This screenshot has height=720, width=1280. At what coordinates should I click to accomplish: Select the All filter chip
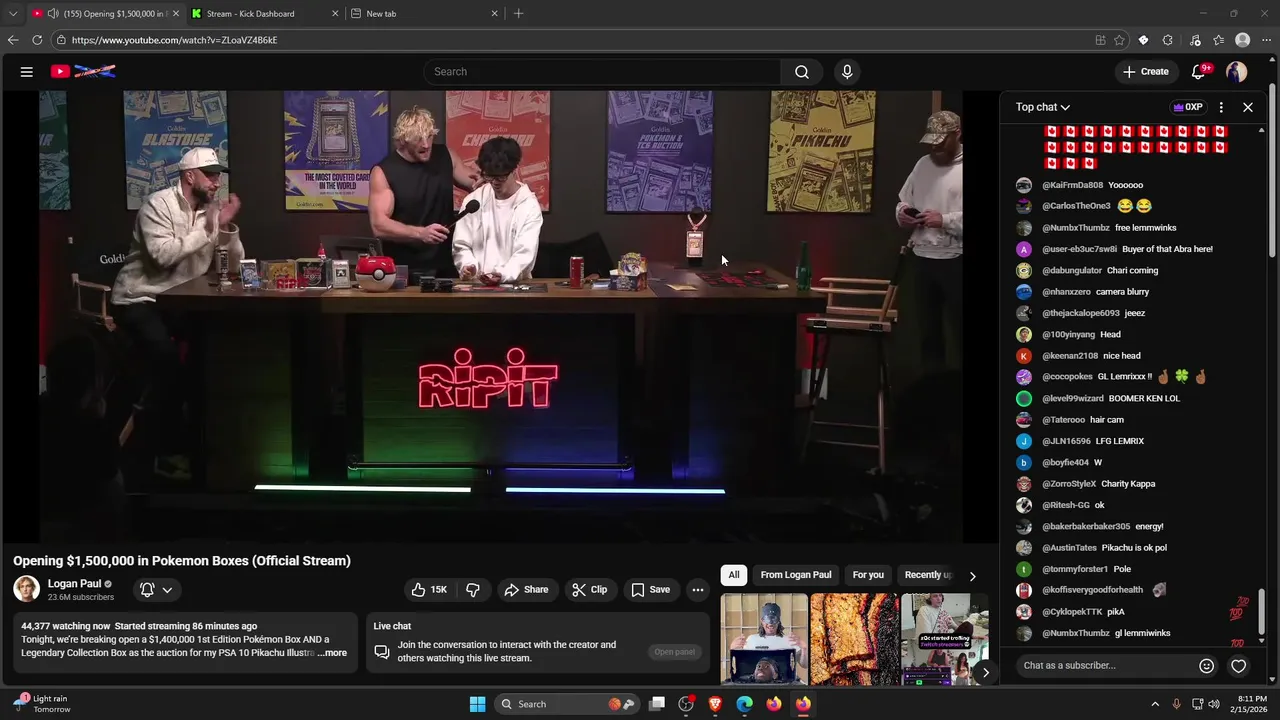point(734,575)
